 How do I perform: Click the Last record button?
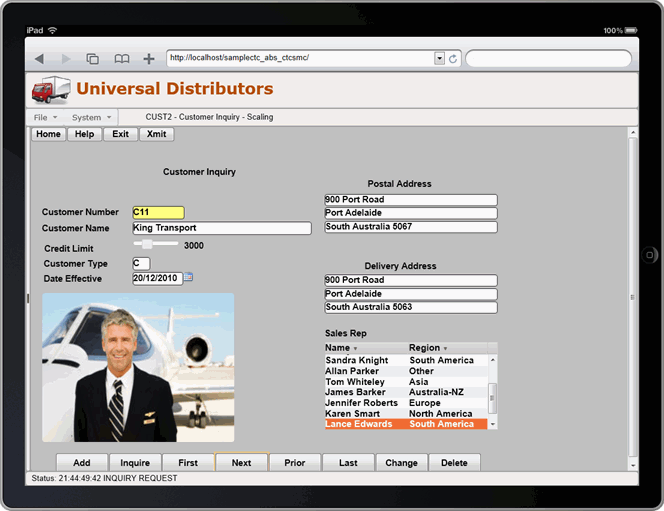point(348,463)
